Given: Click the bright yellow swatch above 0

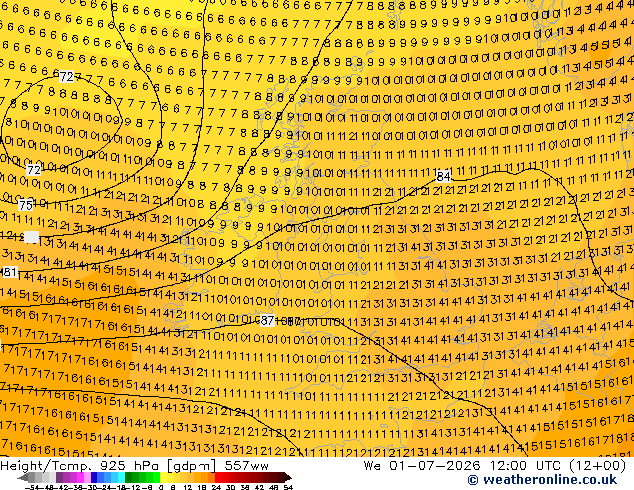Looking at the screenshot, I should (x=163, y=478).
